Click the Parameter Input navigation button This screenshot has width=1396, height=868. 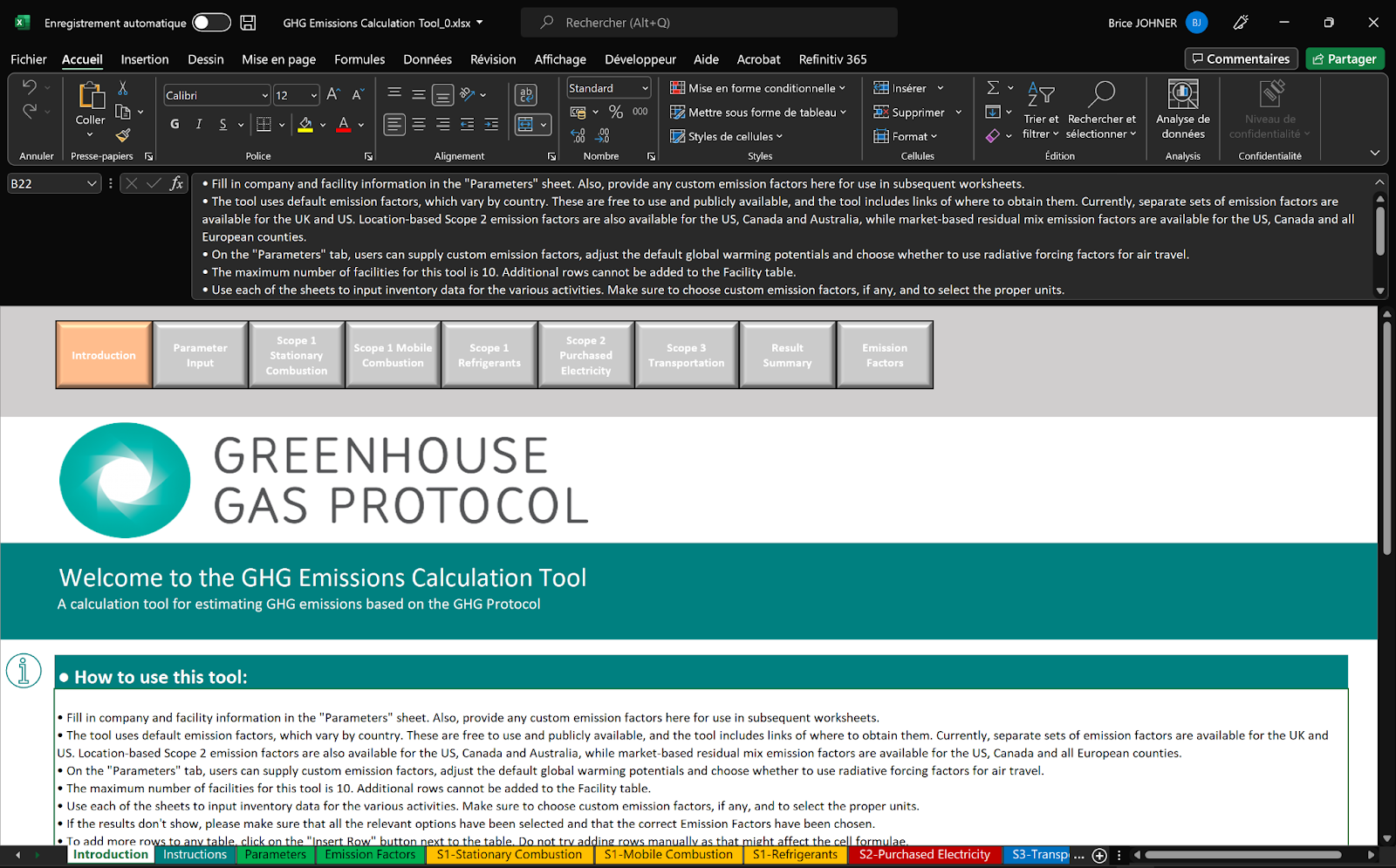click(200, 355)
